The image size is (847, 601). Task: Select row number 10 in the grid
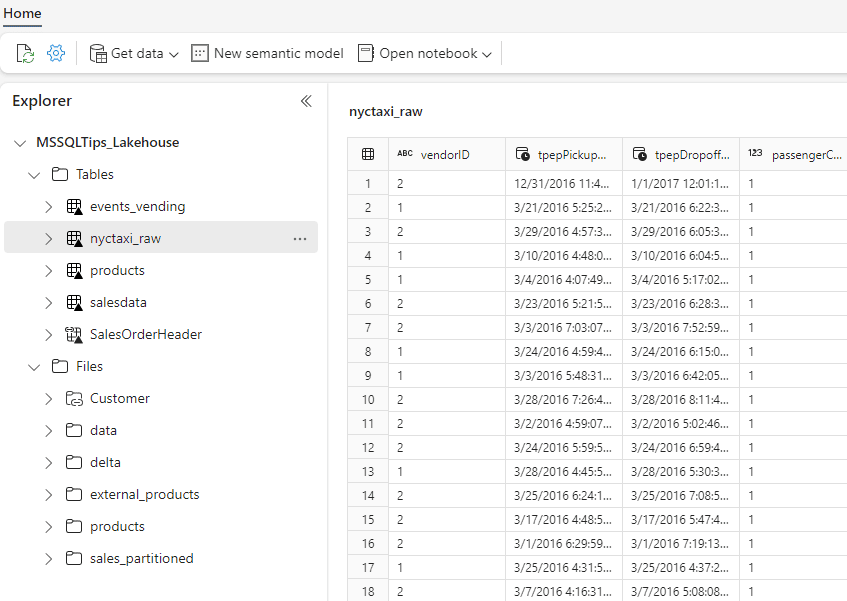point(368,400)
